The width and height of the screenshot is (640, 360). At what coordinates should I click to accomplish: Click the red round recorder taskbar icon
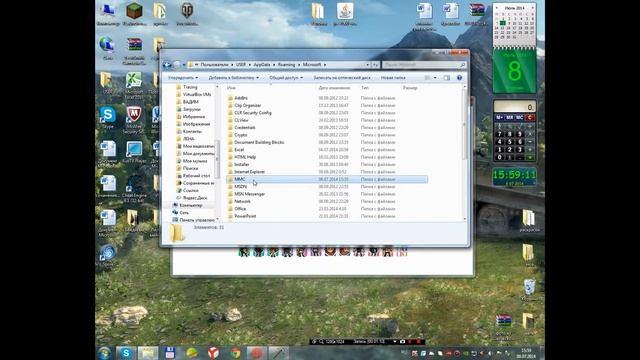(257, 353)
